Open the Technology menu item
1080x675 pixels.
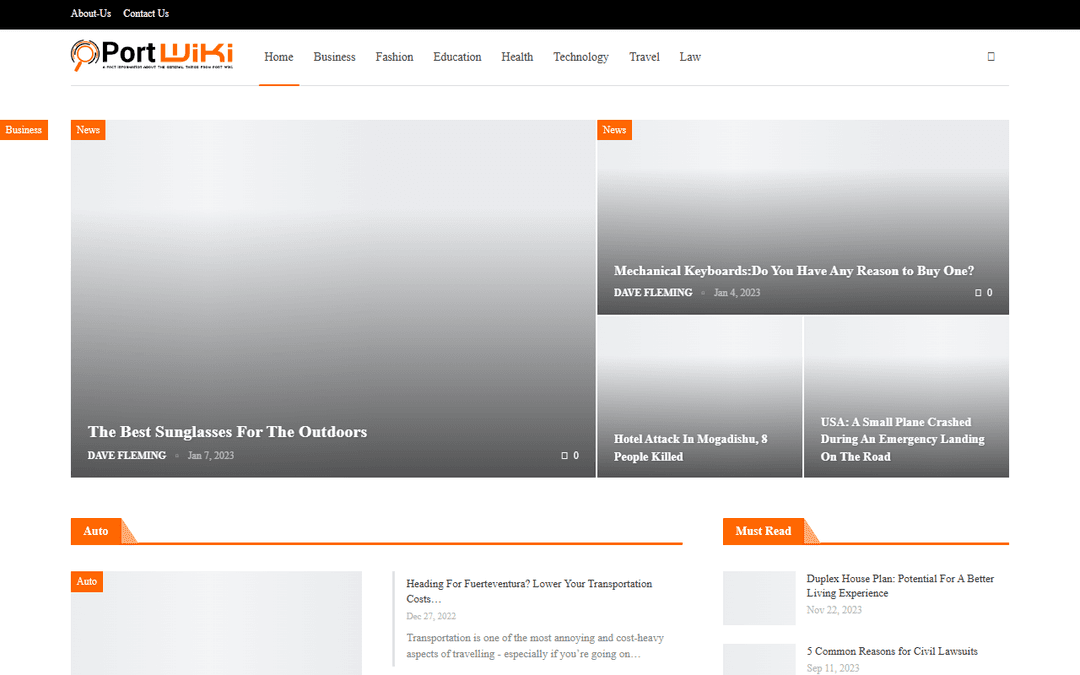pos(581,57)
